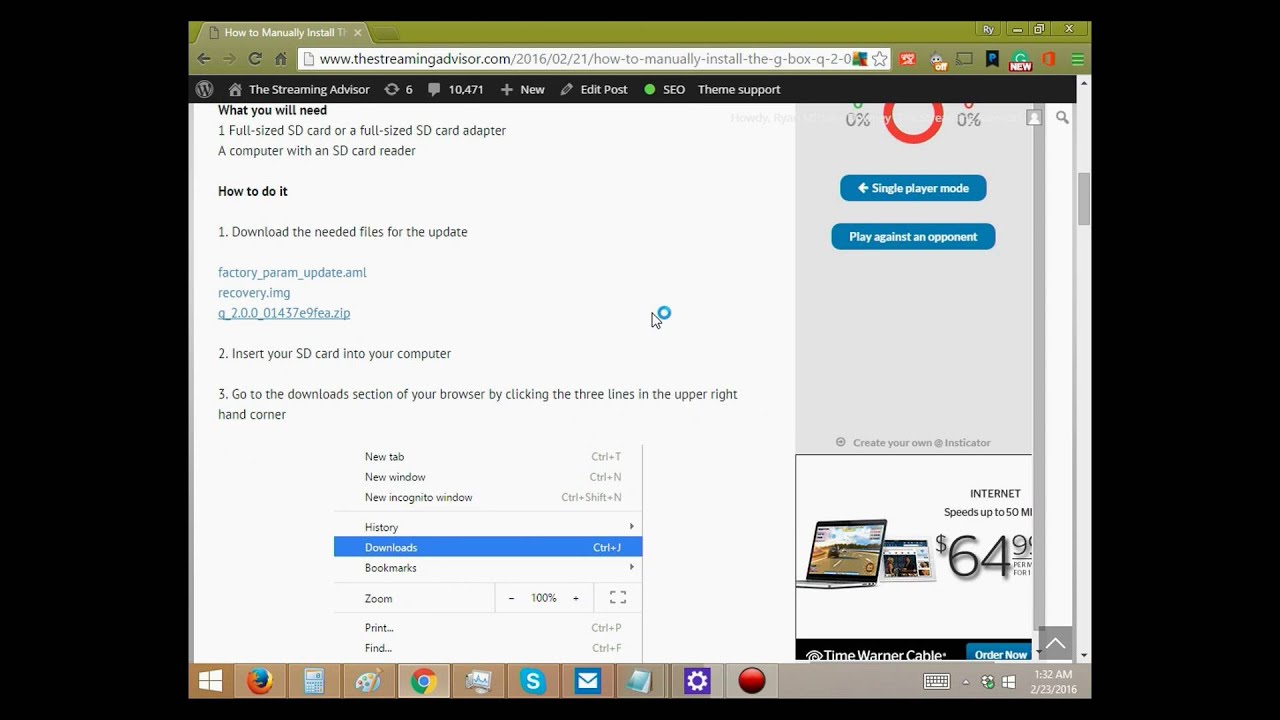Click the extension showing off badge
Viewport: 1280px width, 720px height.
click(936, 60)
